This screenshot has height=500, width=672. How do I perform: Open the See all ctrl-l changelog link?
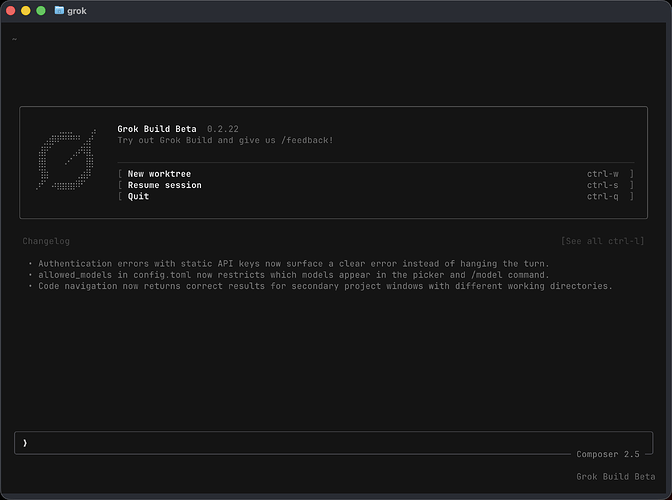(602, 241)
